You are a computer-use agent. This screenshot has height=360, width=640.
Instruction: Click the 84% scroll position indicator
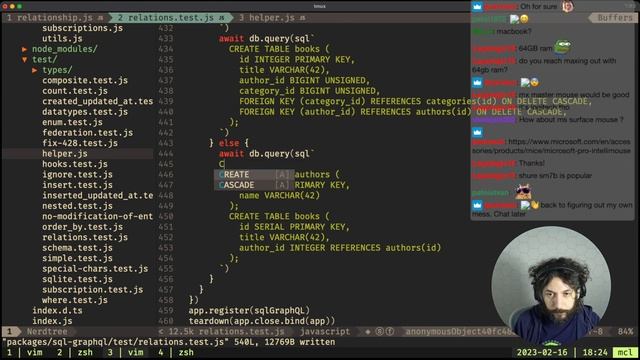(x=625, y=332)
